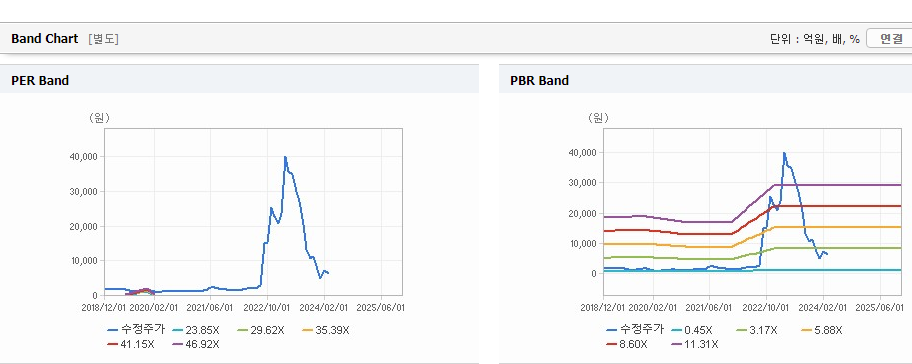Toggle 수정주가 legend in PBR Band chart
The image size is (912, 364).
point(635,330)
